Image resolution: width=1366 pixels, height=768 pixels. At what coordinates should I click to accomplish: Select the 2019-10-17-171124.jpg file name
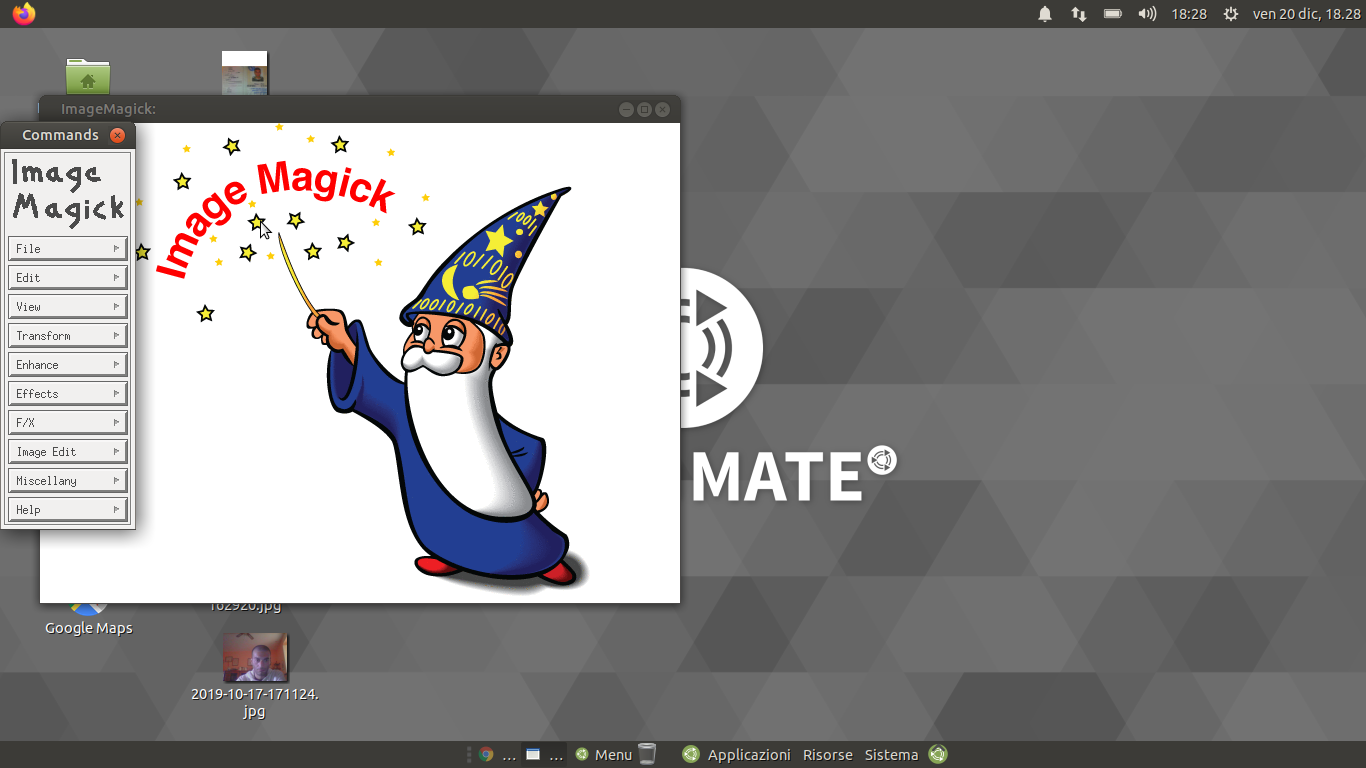point(255,702)
